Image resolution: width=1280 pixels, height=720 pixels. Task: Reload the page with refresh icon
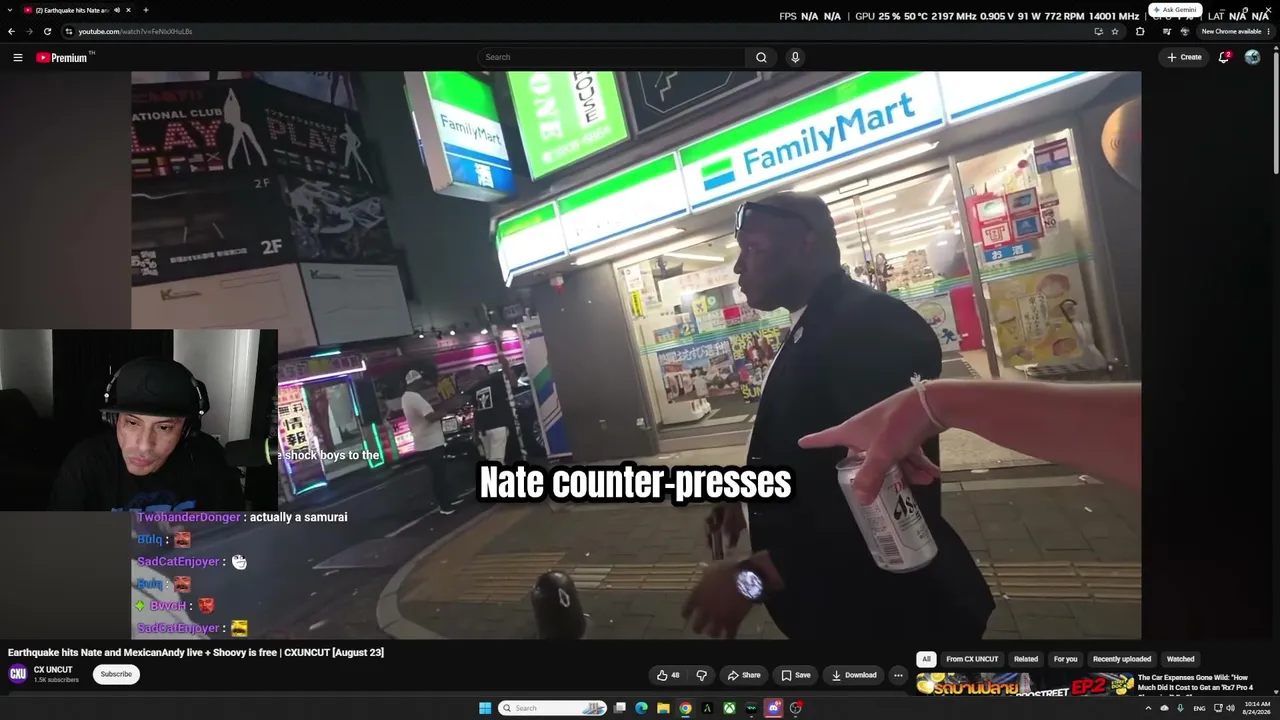coord(46,31)
